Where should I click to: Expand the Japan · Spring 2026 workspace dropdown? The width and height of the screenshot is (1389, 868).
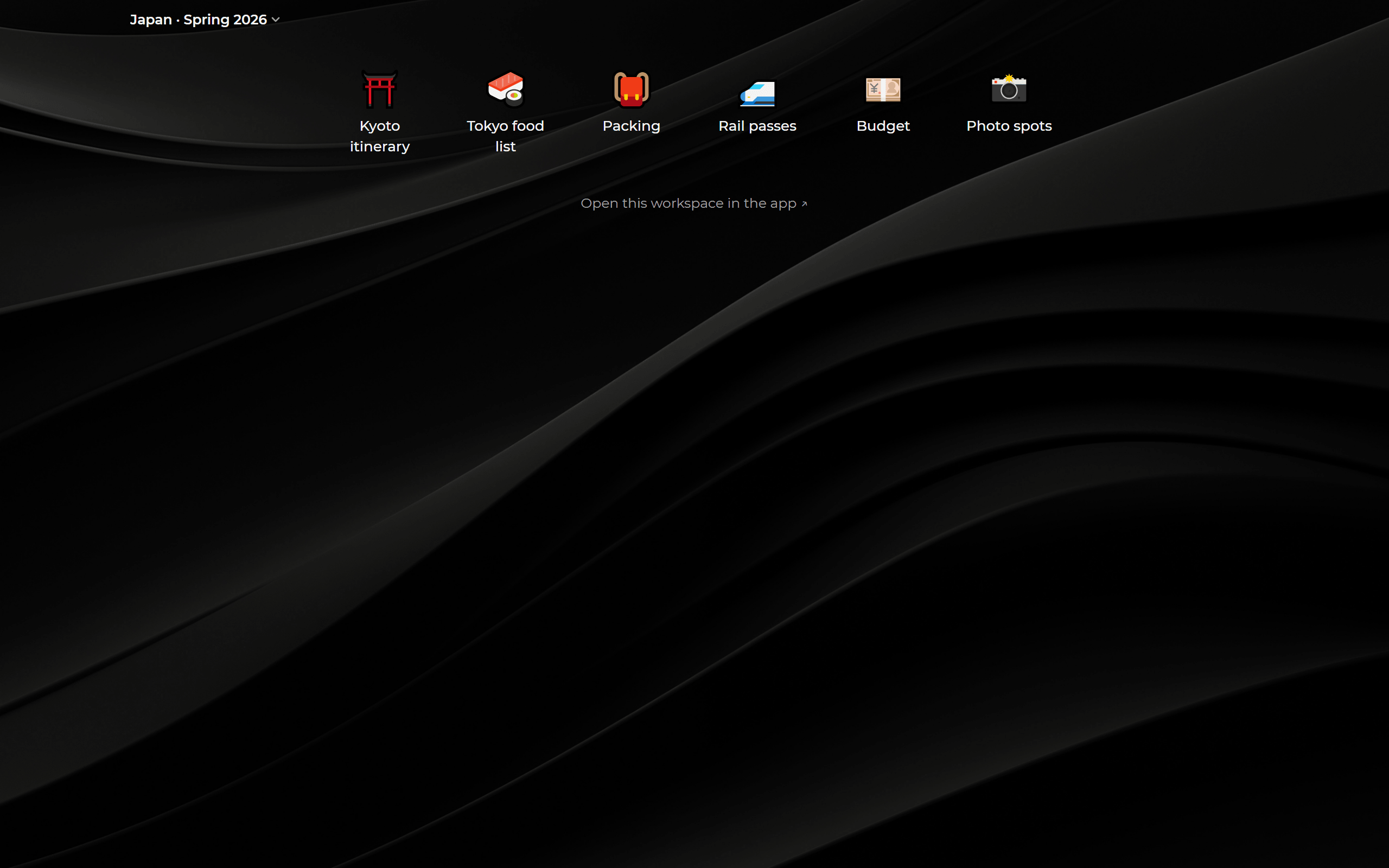(205, 20)
